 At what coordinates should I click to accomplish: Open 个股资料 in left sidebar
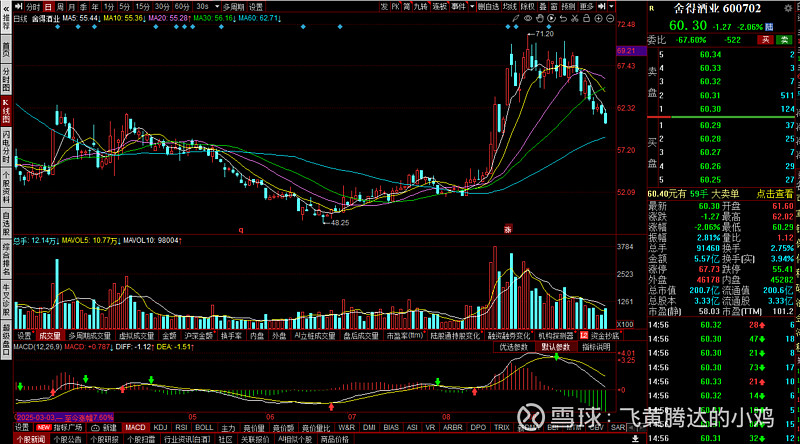(x=6, y=187)
